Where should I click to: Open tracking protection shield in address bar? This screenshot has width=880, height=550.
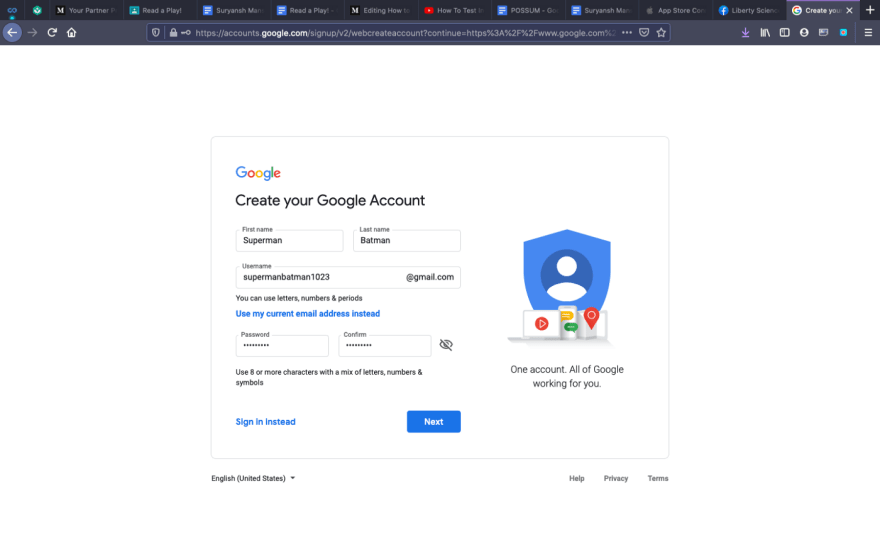[156, 33]
